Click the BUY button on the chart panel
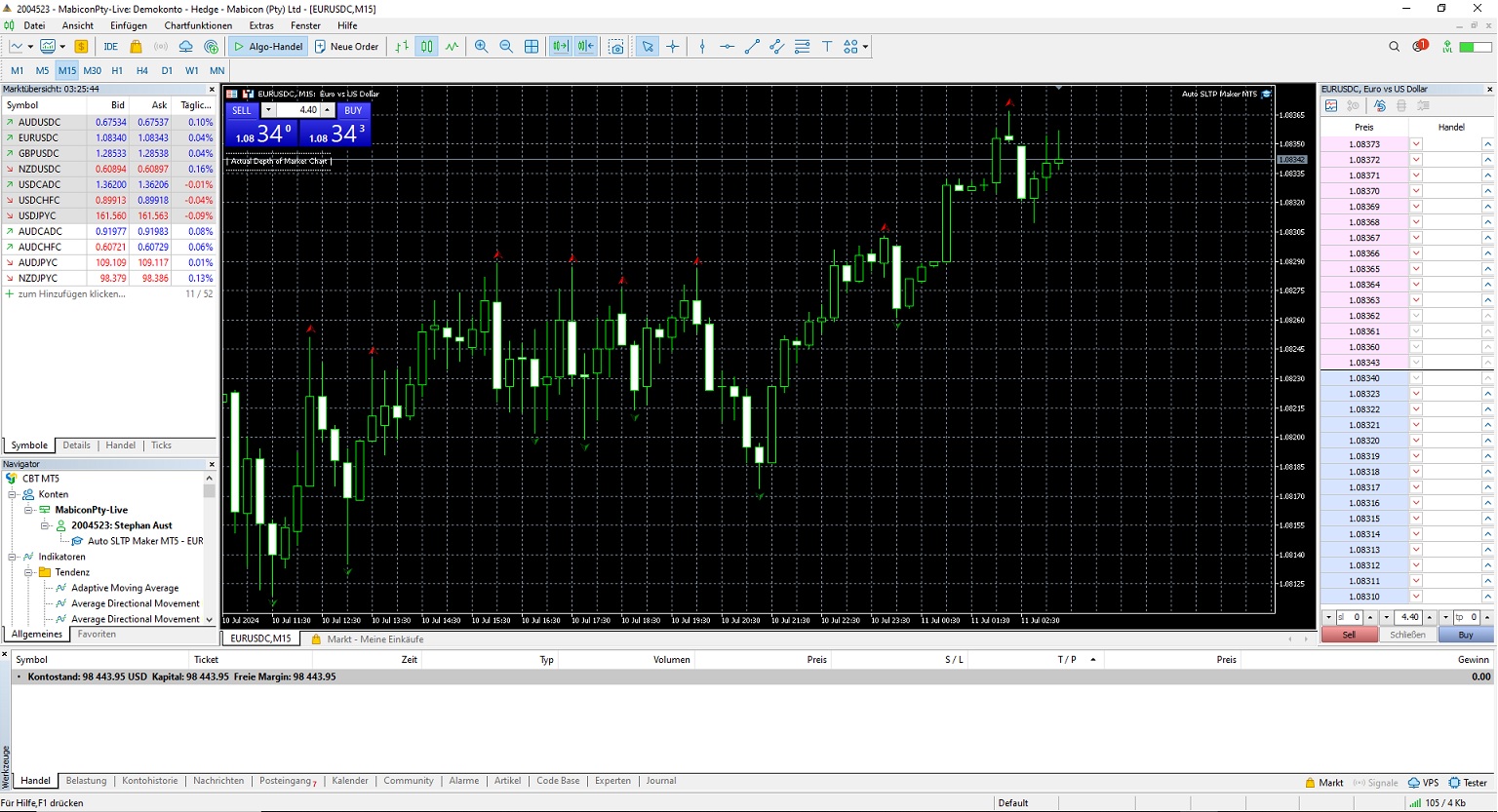This screenshot has height=812, width=1498. coord(353,110)
